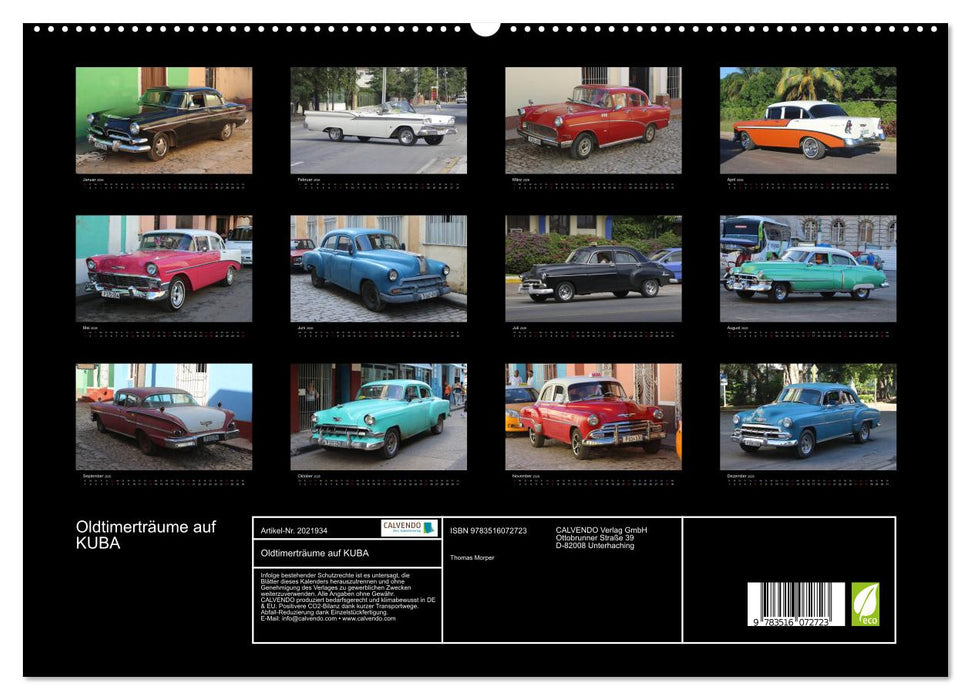This screenshot has height=700, width=971.
Task: Open the www.calvendo.com website link
Action: (x=366, y=619)
